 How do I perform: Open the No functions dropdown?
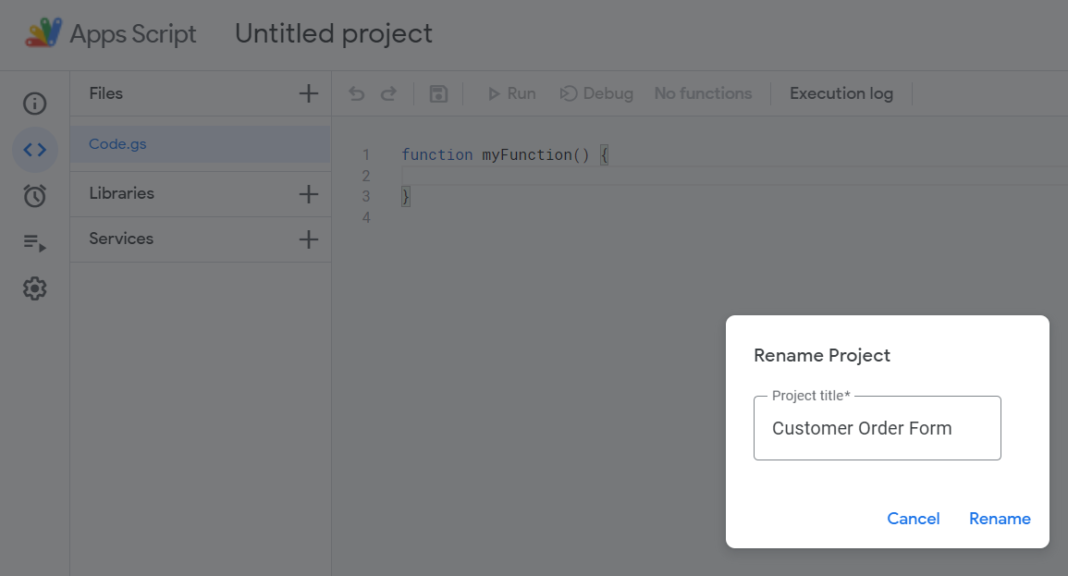point(703,93)
